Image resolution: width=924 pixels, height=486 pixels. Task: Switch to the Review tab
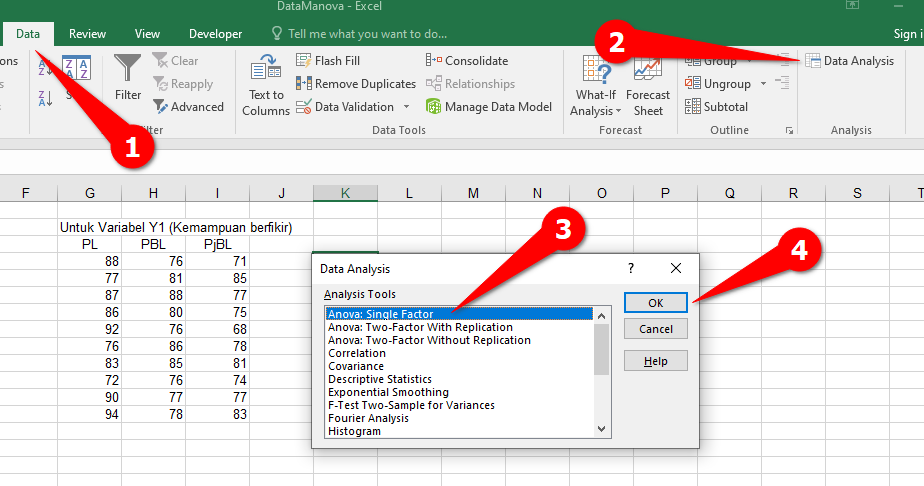pyautogui.click(x=87, y=34)
